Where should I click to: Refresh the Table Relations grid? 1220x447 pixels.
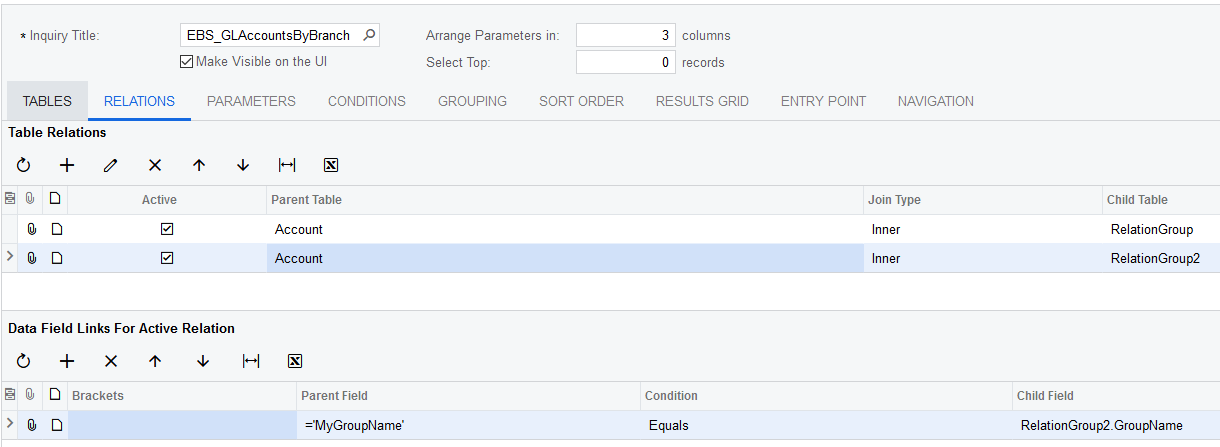click(24, 165)
